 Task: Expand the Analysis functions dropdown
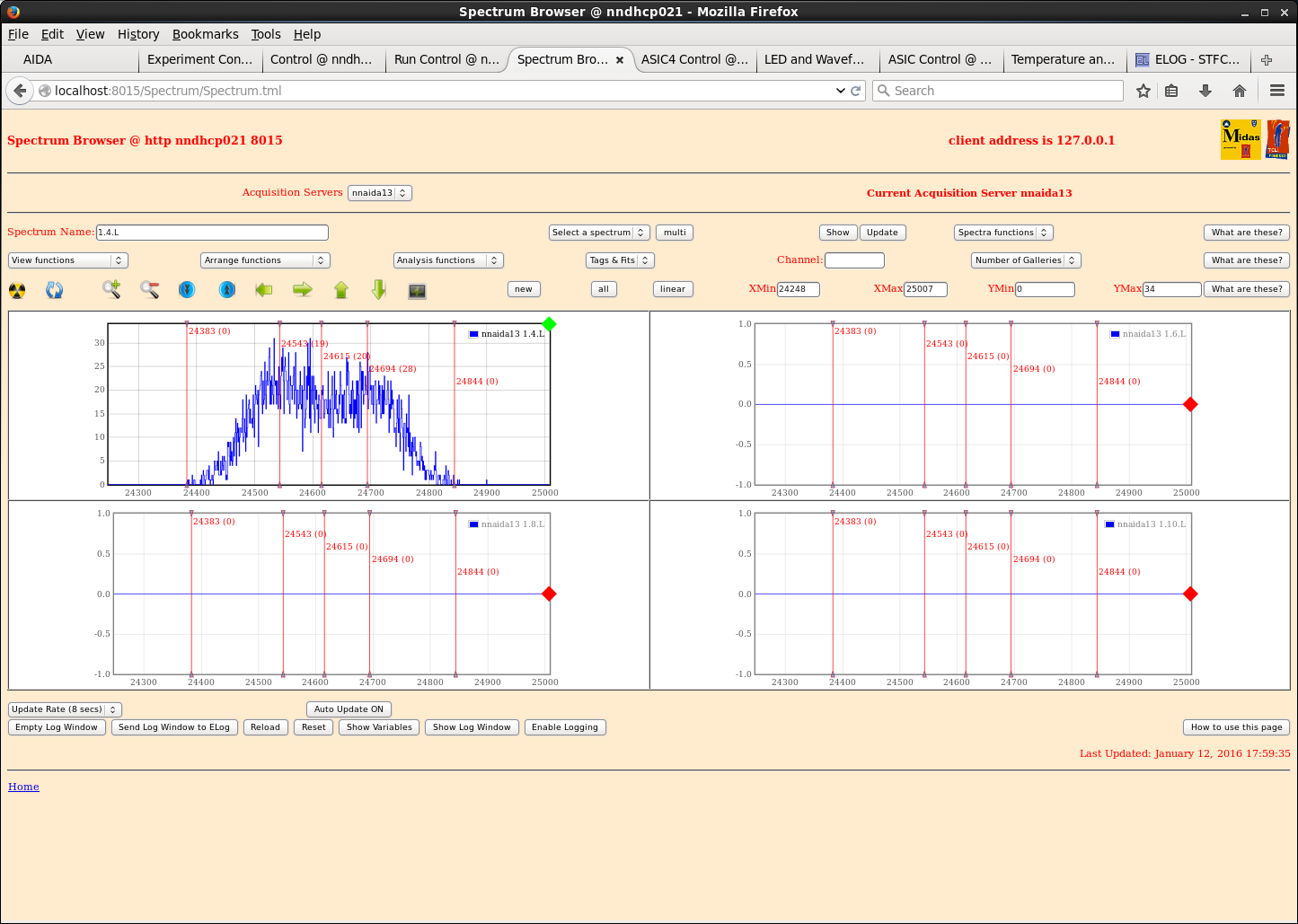coord(448,260)
